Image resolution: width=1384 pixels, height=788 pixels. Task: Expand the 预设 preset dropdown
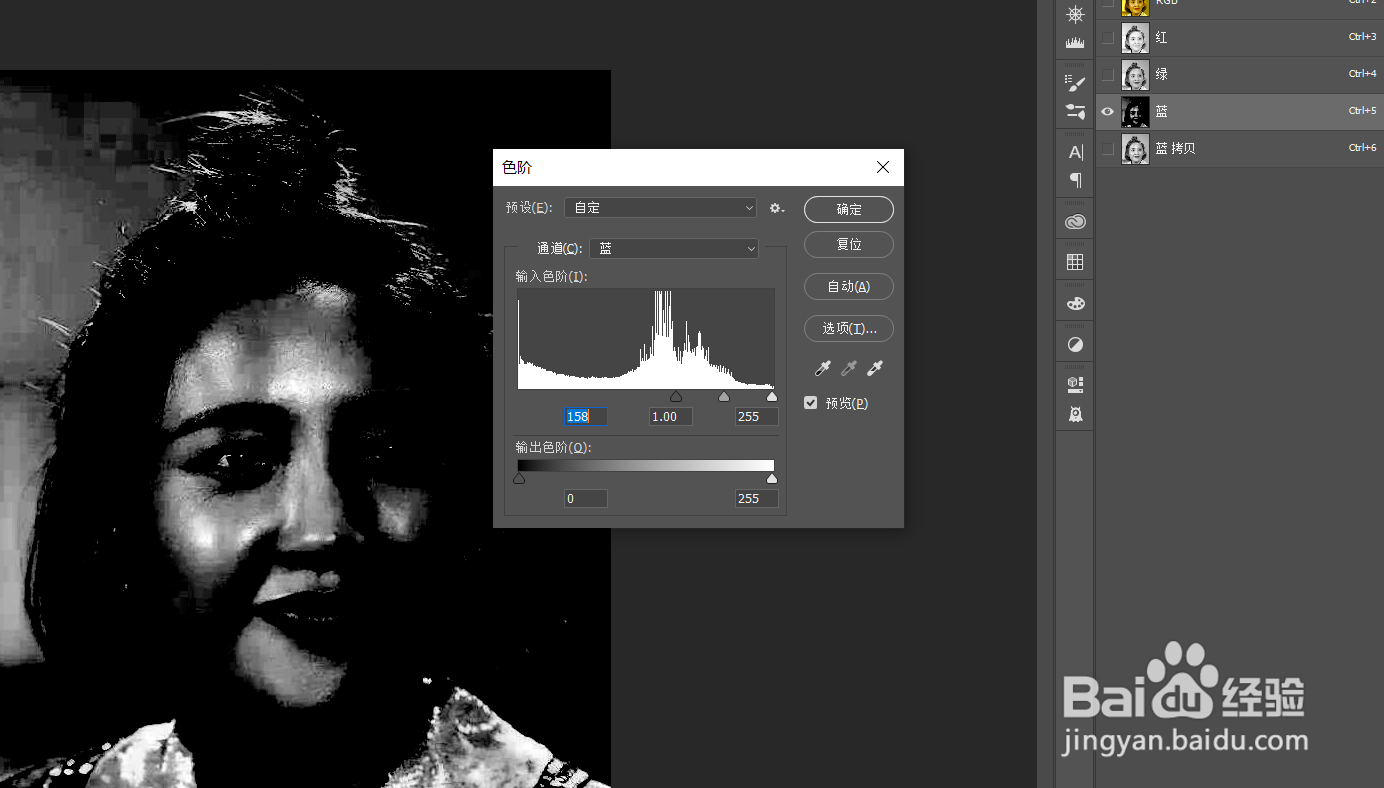point(661,207)
